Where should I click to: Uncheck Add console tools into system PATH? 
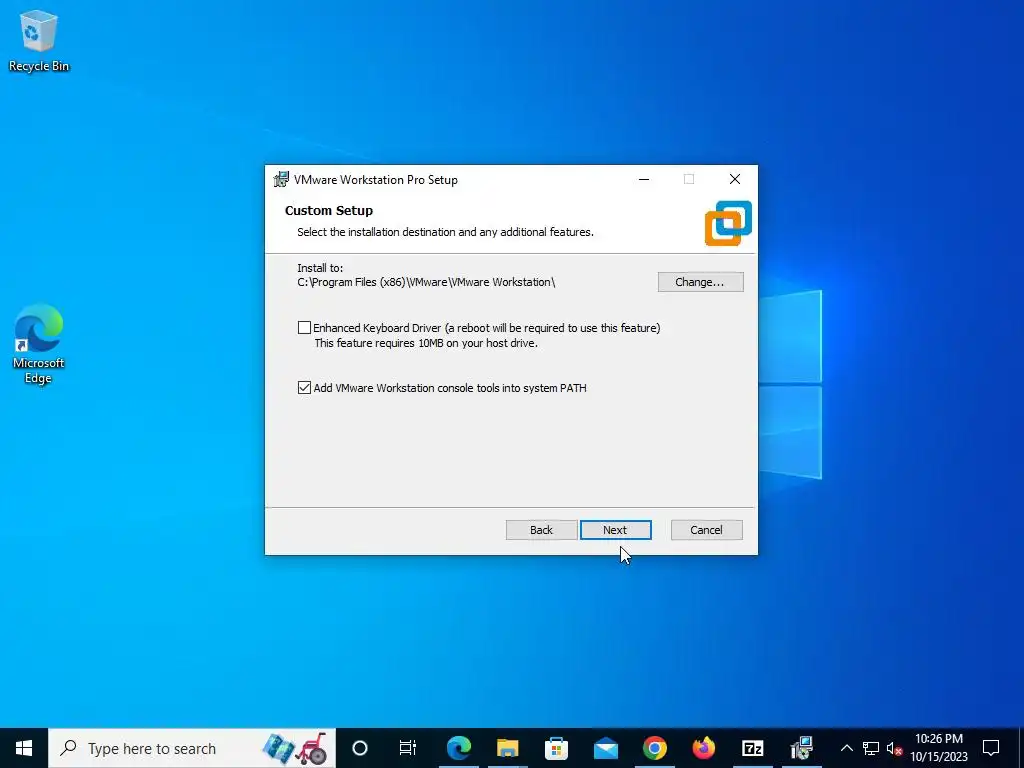[x=304, y=388]
